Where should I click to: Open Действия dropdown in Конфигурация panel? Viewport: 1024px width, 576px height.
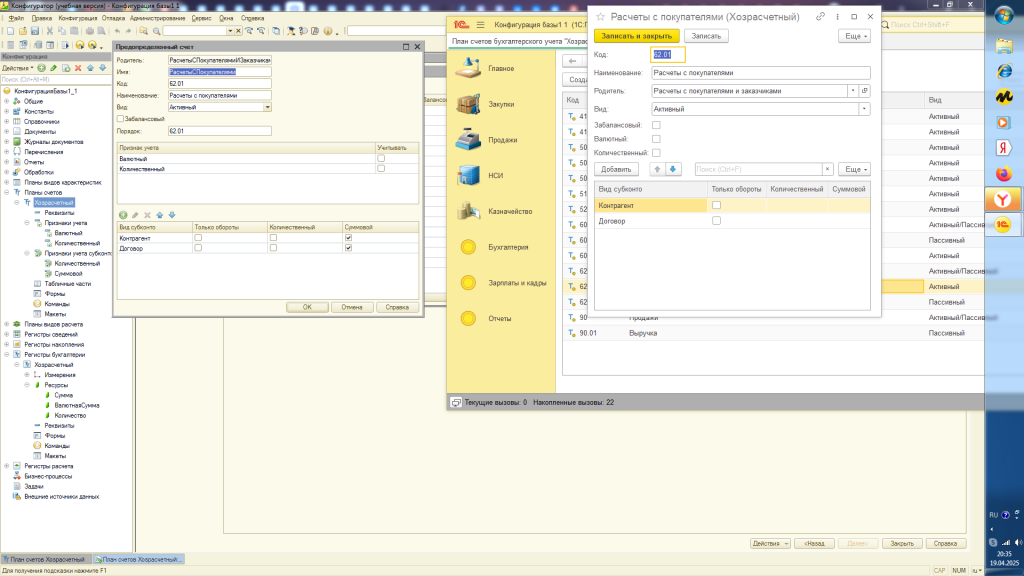point(18,68)
